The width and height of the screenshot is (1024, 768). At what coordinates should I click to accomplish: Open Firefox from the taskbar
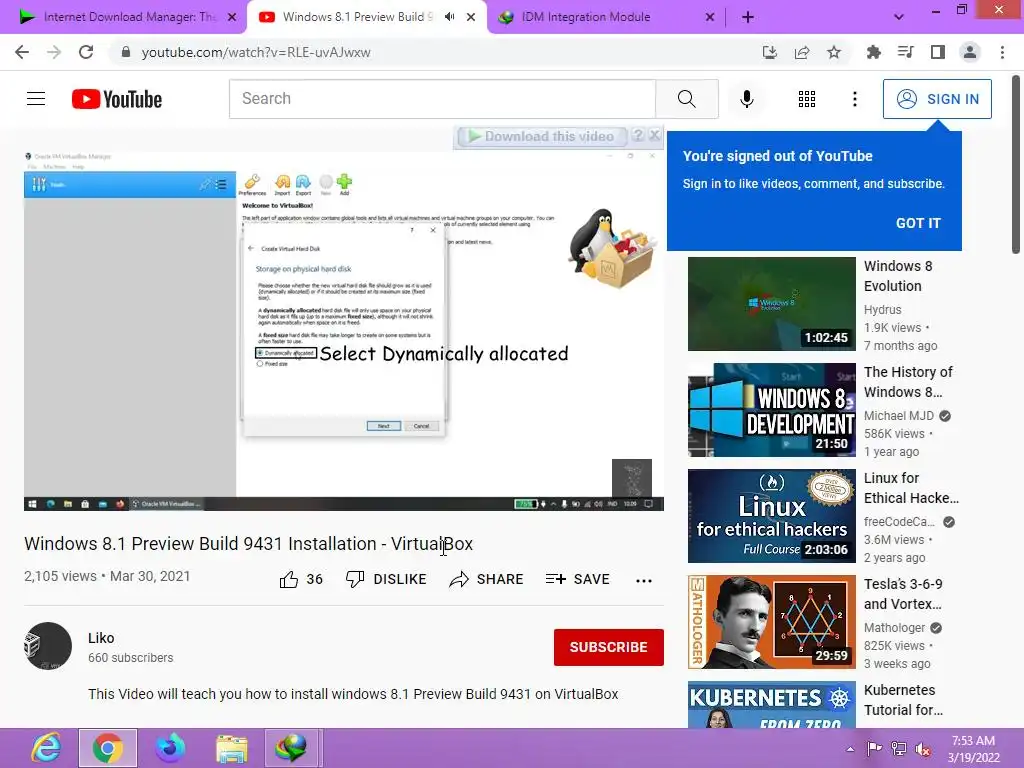coord(170,748)
